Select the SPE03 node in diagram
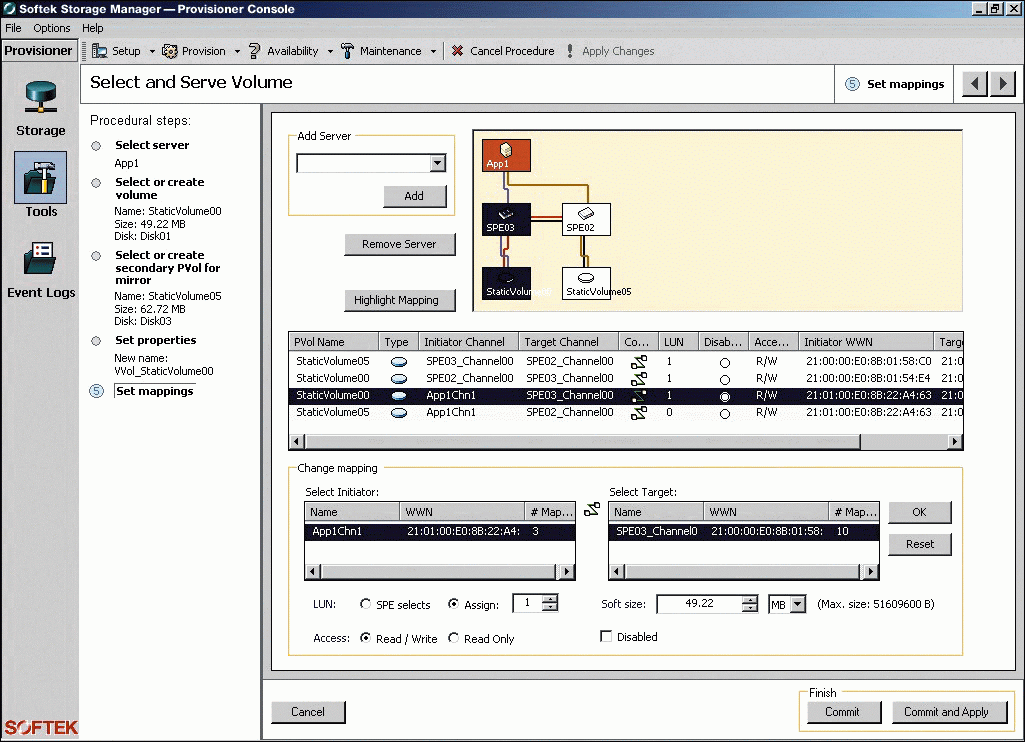The height and width of the screenshot is (742, 1025). 506,219
